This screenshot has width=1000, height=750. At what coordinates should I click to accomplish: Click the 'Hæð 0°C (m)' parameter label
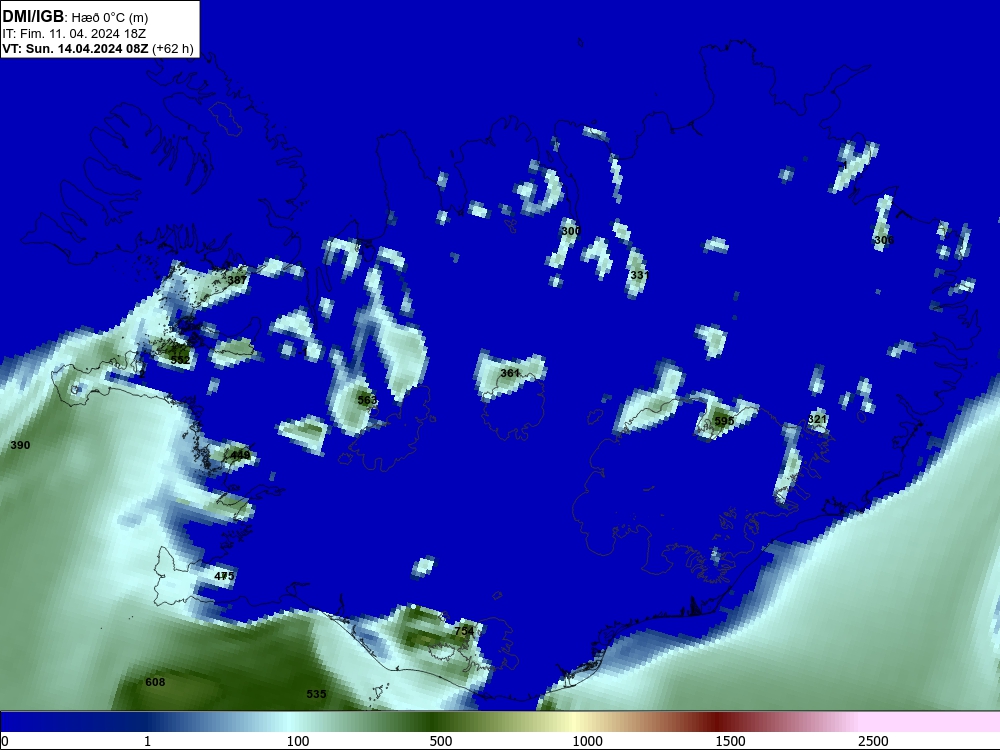(x=110, y=17)
